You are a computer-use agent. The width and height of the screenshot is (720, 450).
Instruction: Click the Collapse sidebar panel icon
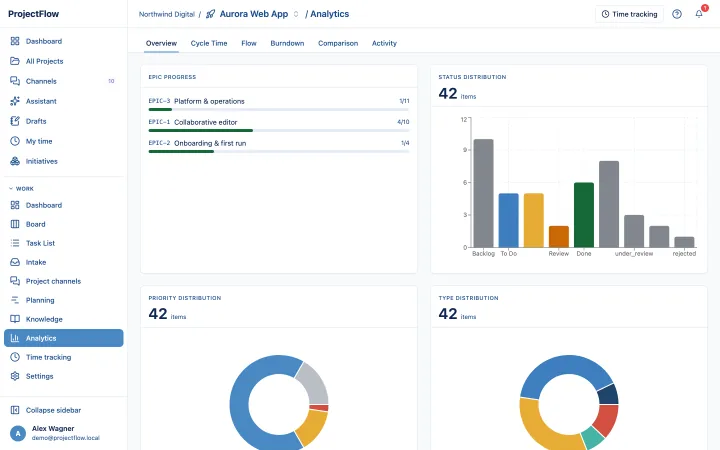15,410
